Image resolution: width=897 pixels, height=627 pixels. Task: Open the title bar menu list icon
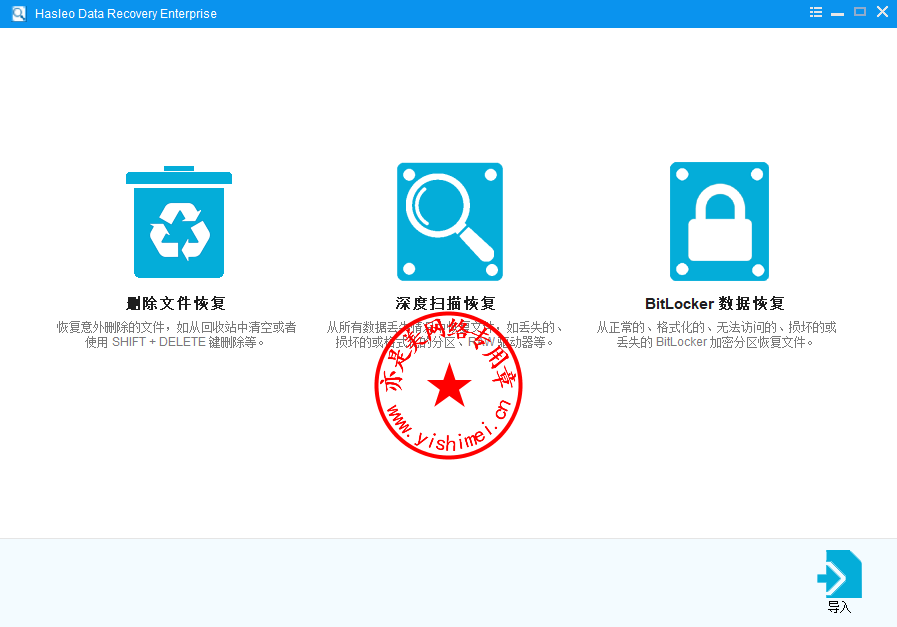pyautogui.click(x=816, y=12)
